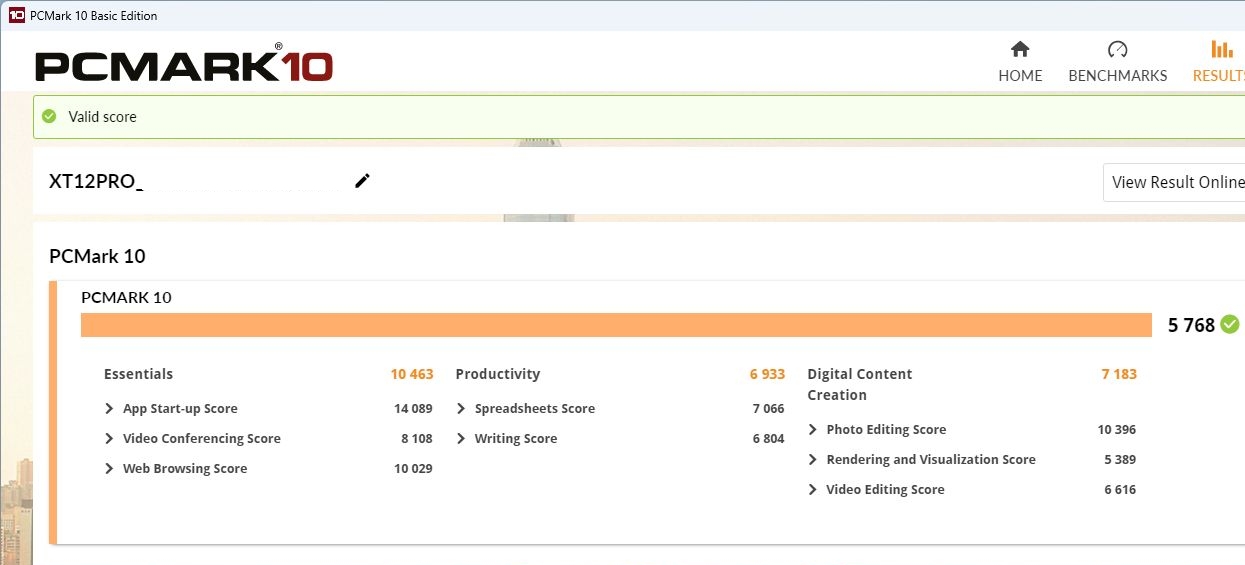Click the overall score 5 768

pos(1191,325)
